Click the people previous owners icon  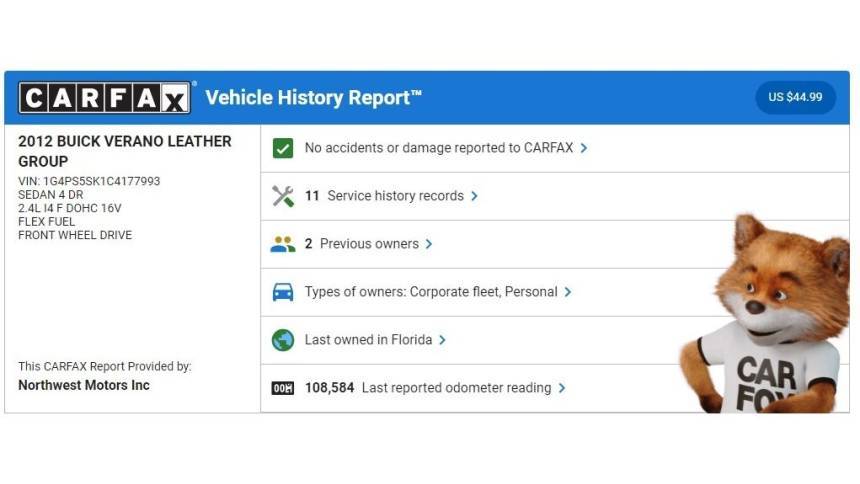tap(283, 244)
